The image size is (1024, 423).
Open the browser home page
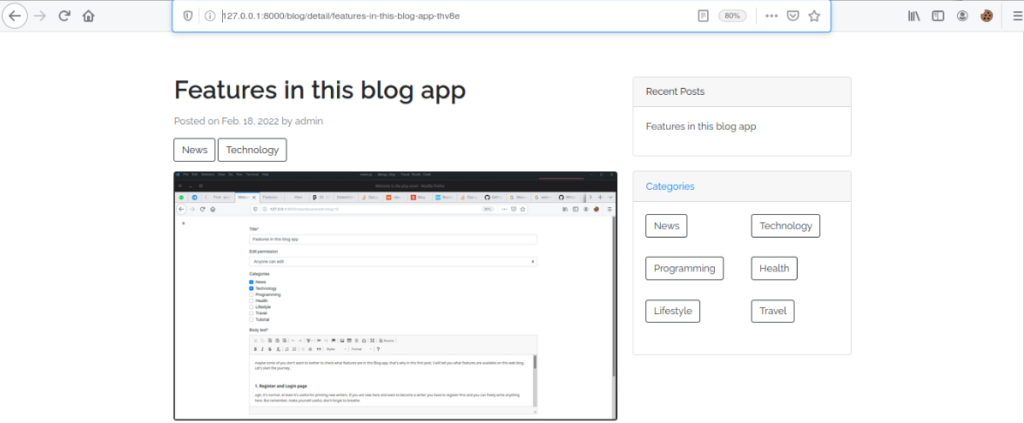(88, 16)
